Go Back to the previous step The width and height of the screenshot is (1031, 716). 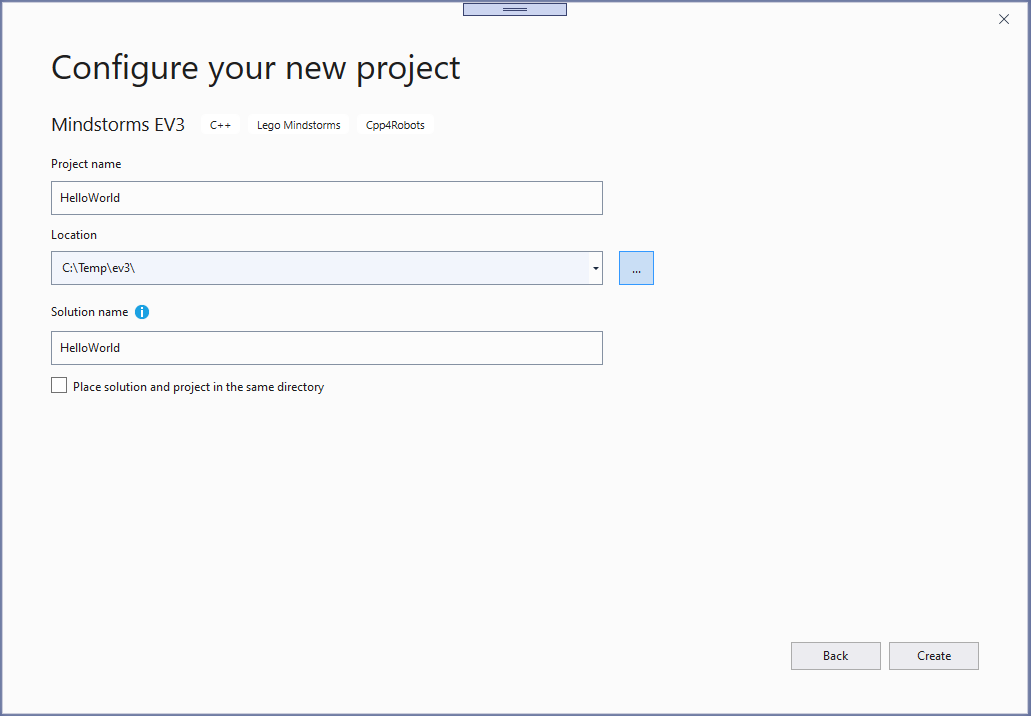click(x=835, y=656)
